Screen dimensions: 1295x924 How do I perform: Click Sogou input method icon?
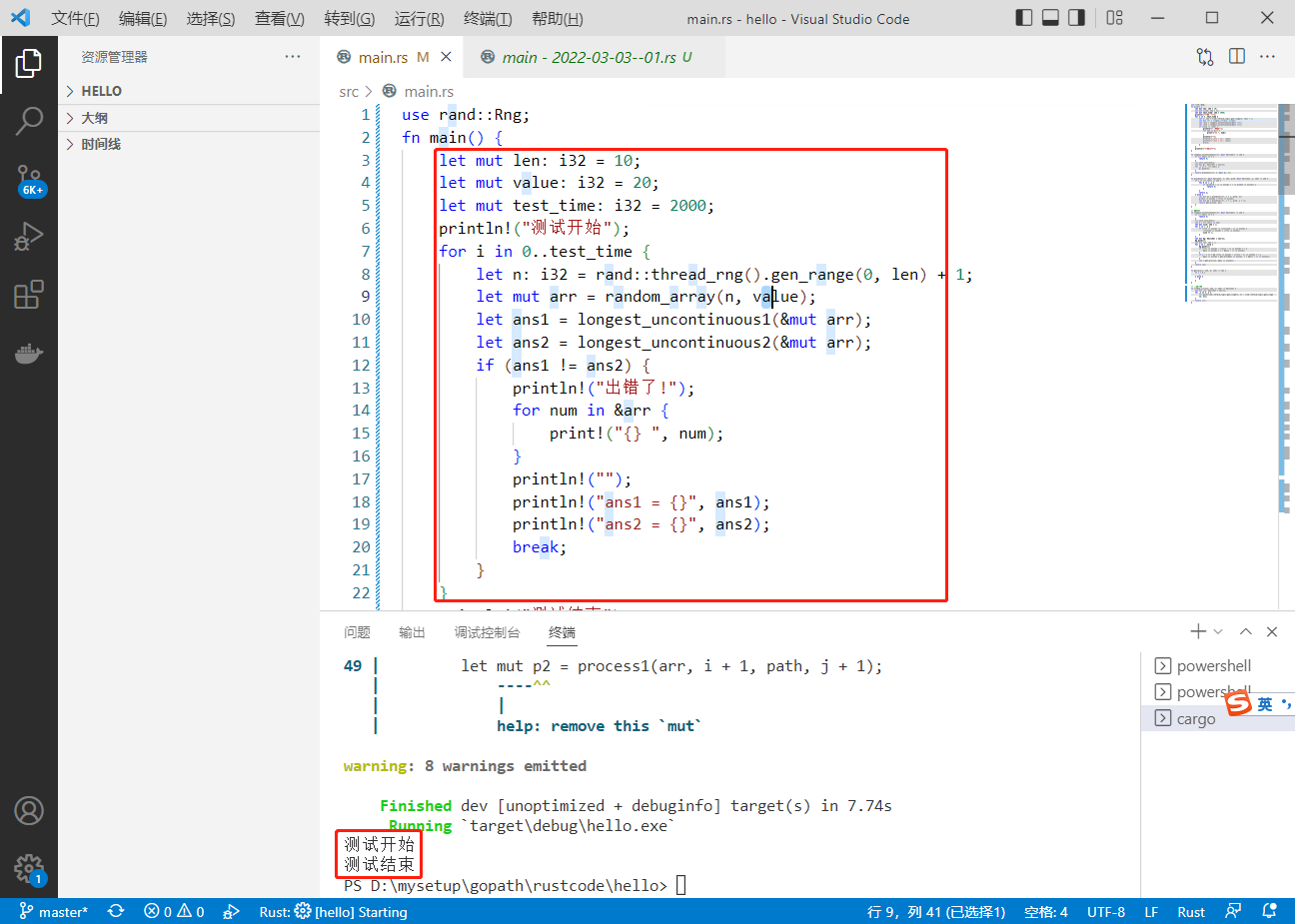point(1239,703)
